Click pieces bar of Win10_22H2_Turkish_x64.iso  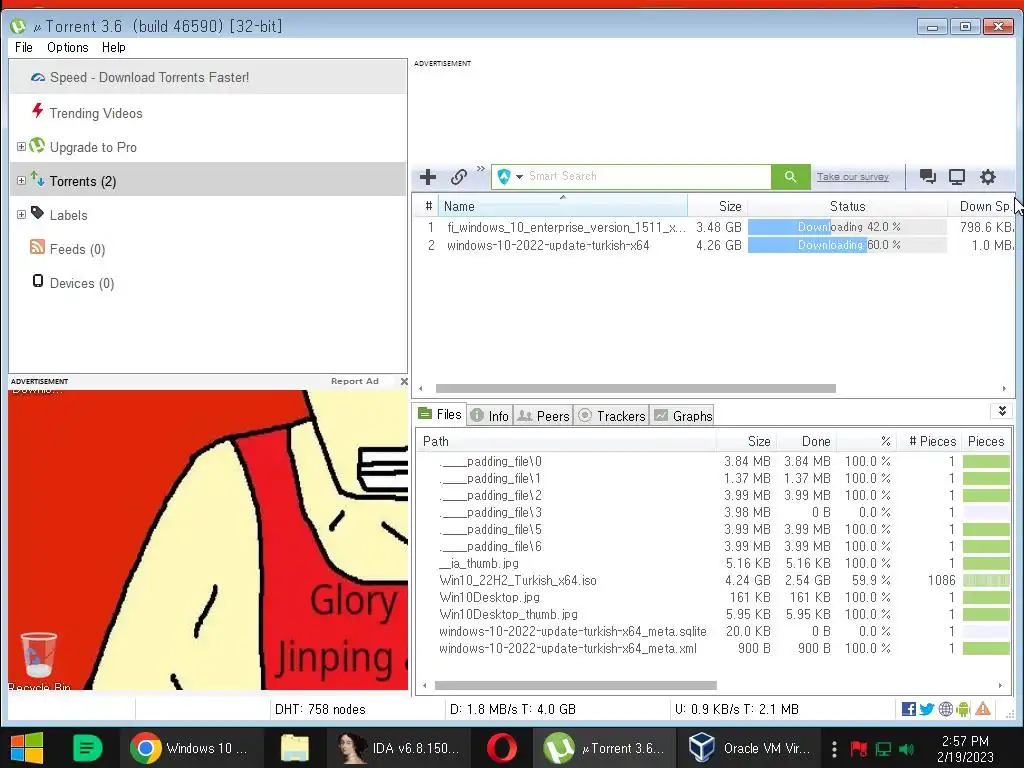point(986,581)
